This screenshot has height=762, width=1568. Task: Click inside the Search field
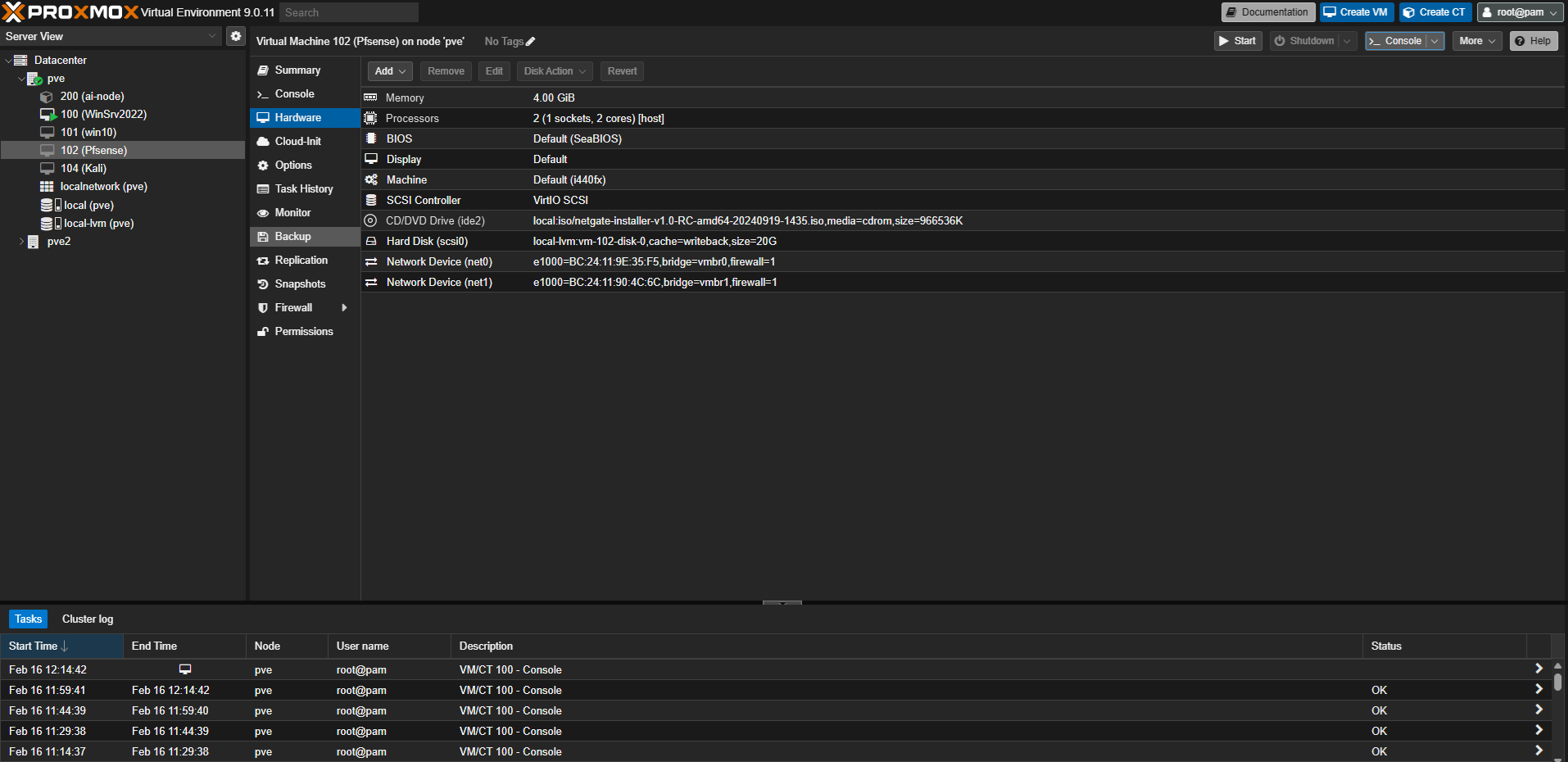click(x=349, y=11)
